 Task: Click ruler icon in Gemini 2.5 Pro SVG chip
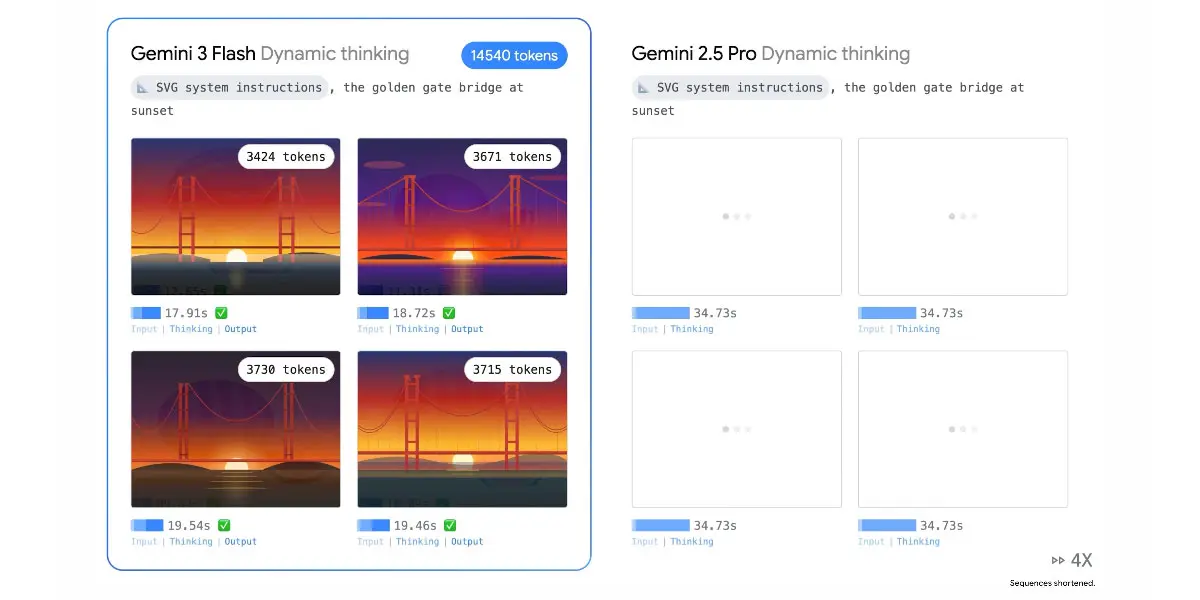(642, 88)
